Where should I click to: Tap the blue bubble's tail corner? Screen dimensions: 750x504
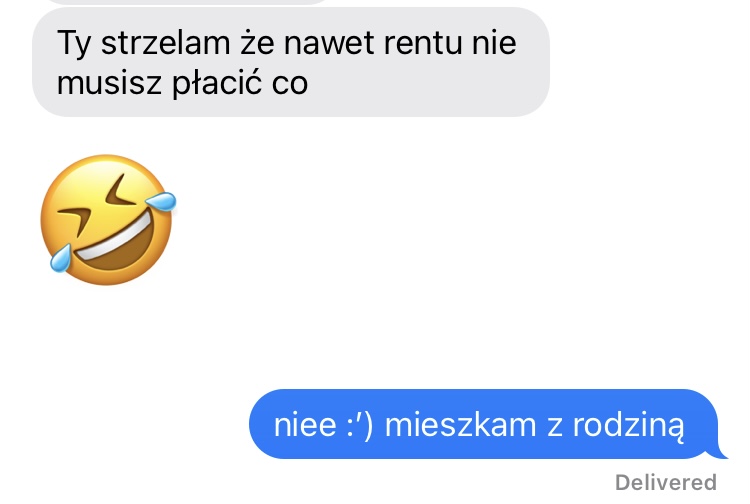719,452
